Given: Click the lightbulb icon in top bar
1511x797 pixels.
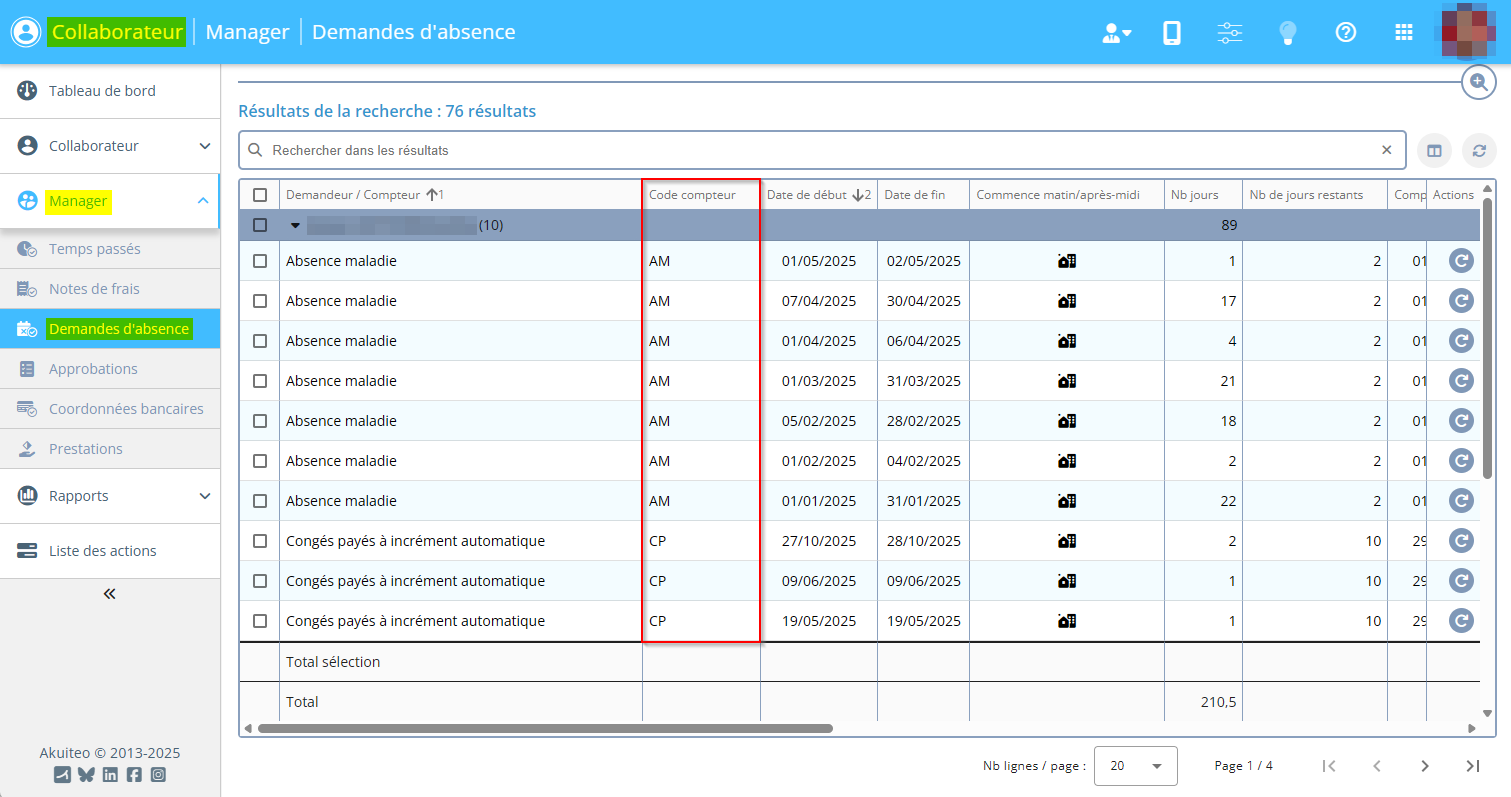Looking at the screenshot, I should point(1288,33).
